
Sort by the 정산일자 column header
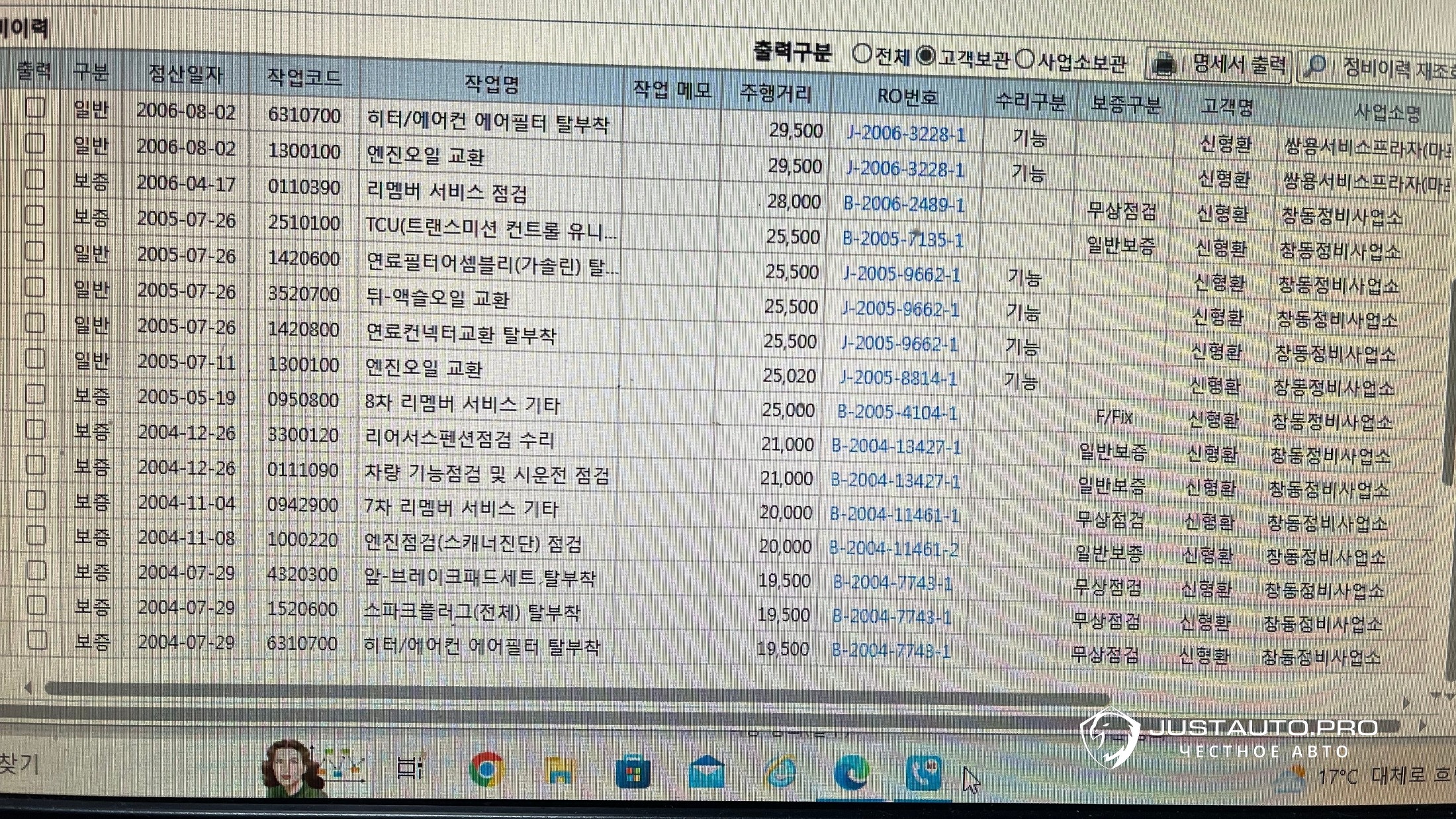pyautogui.click(x=185, y=74)
